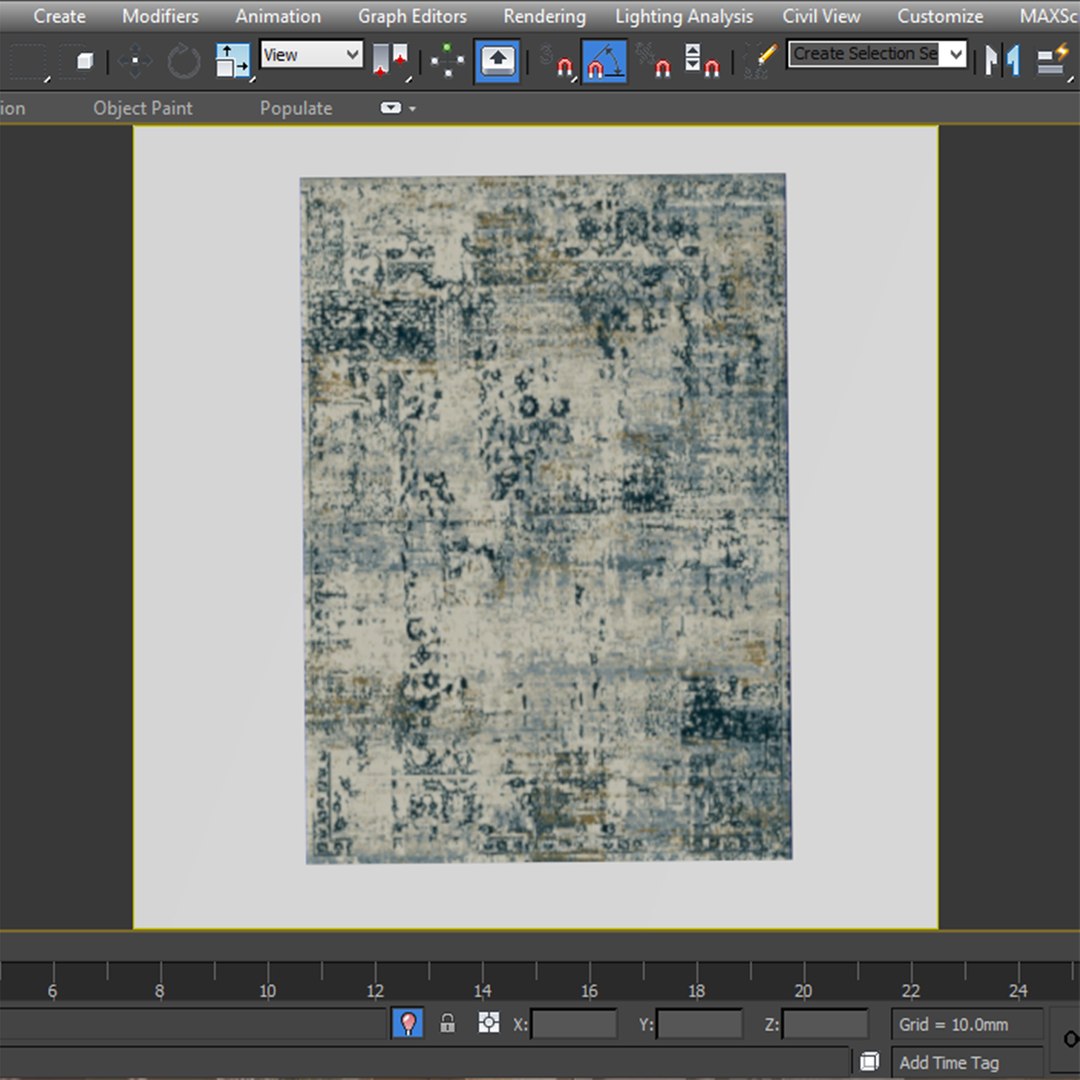Toggle the Isolate Selection lightbulb icon

click(407, 1023)
